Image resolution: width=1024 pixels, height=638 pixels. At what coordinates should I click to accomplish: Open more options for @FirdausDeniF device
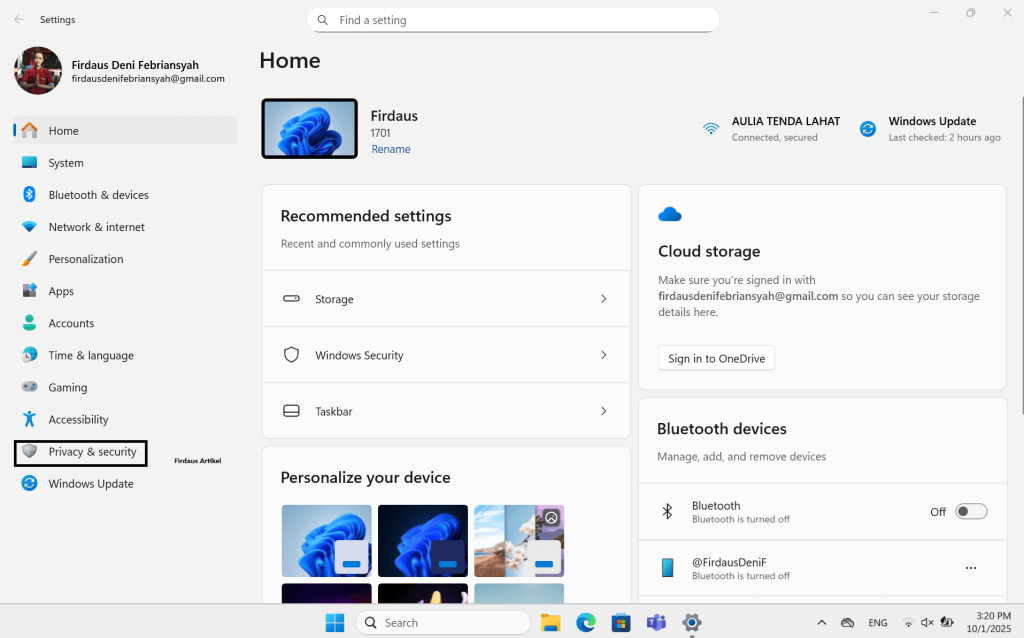tap(970, 568)
